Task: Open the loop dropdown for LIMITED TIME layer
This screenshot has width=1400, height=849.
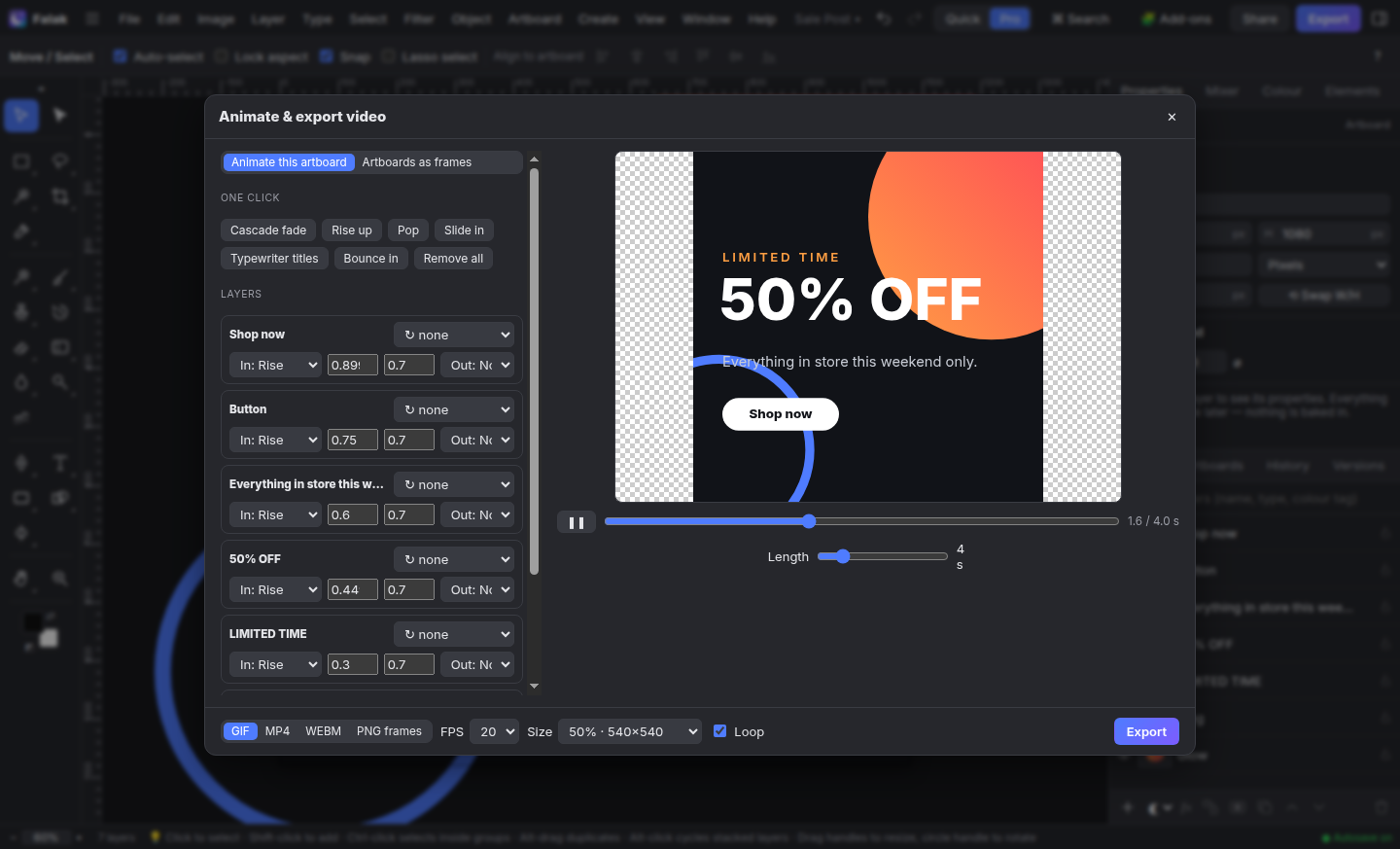Action: pos(454,634)
